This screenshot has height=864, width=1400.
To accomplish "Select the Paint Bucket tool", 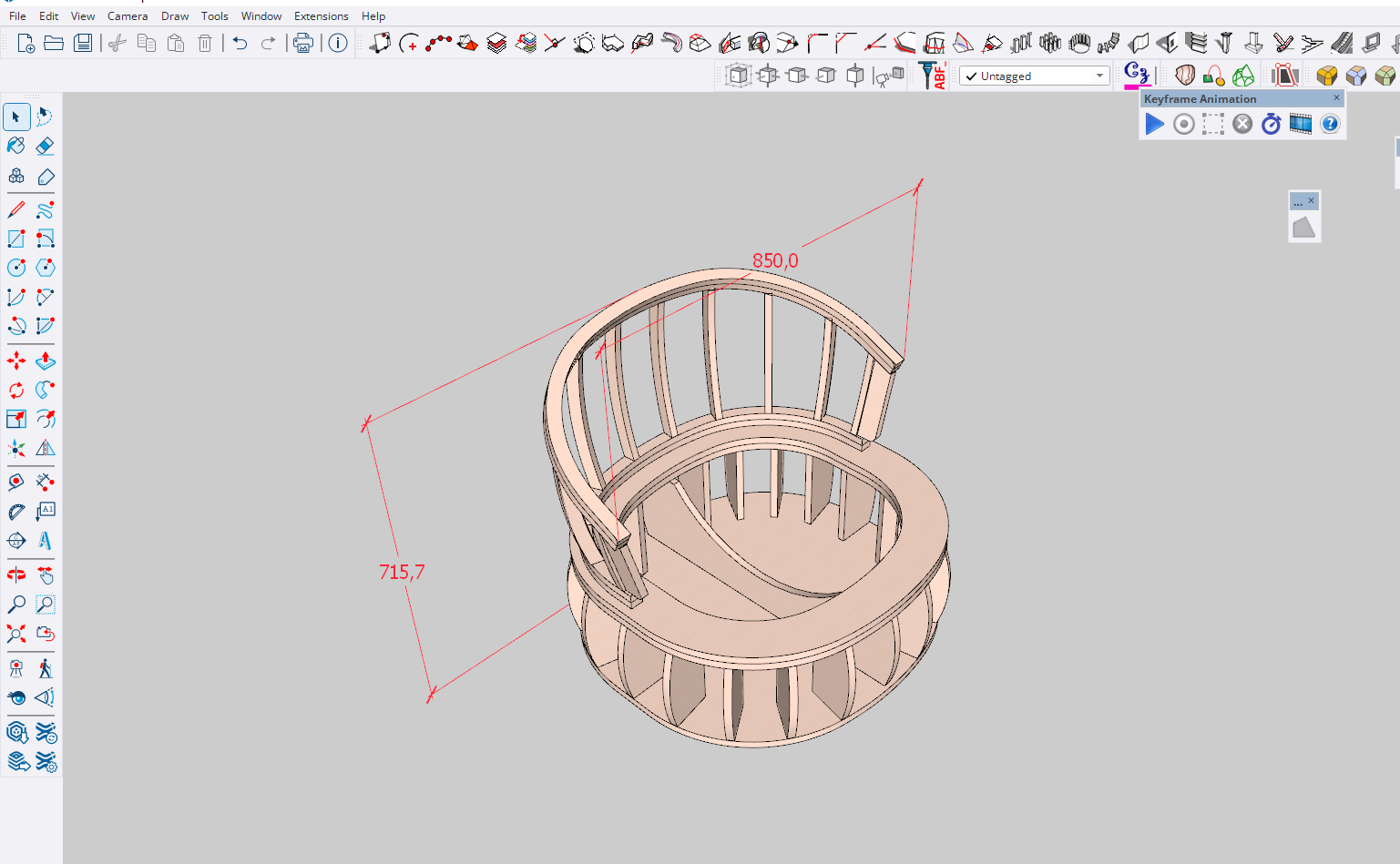I will click(x=16, y=146).
